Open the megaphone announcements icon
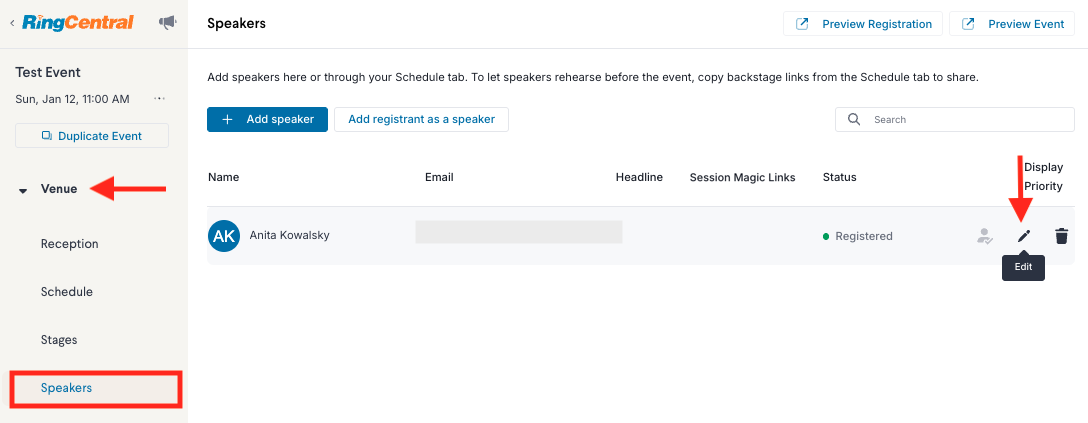 (x=167, y=24)
